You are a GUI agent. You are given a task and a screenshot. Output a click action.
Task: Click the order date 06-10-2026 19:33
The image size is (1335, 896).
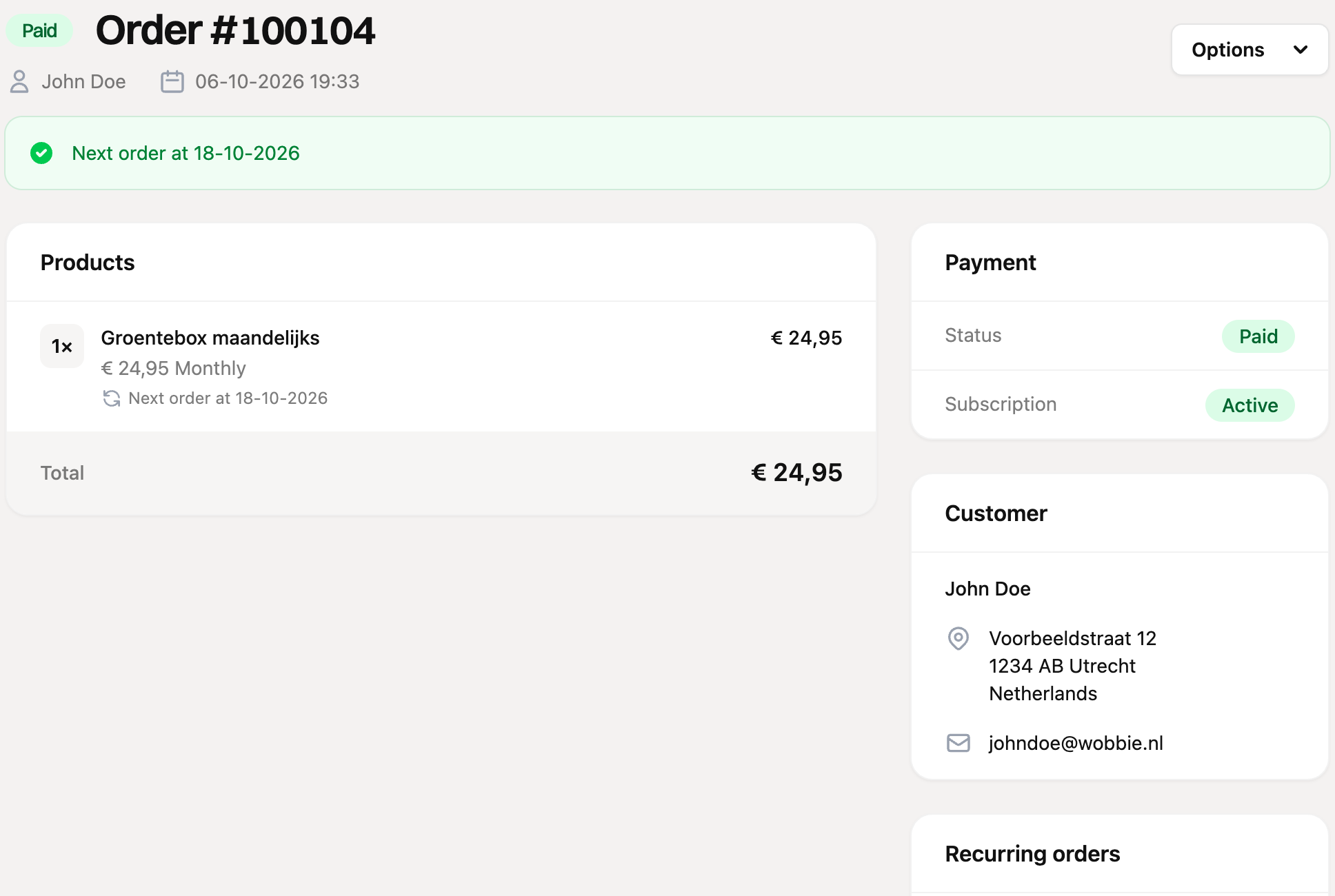pyautogui.click(x=277, y=81)
